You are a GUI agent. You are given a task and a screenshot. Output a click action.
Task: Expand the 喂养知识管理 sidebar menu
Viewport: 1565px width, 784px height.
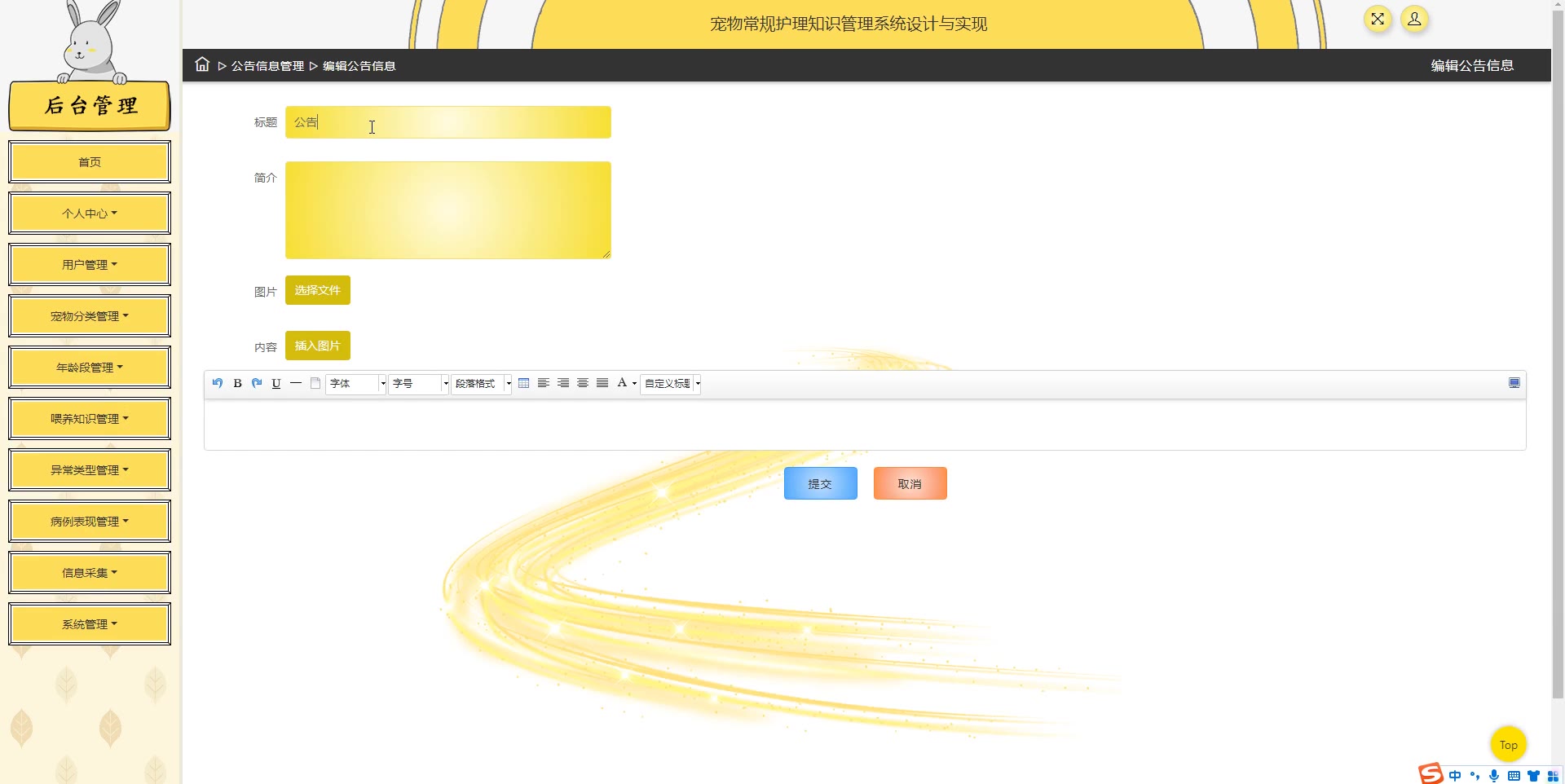tap(90, 419)
